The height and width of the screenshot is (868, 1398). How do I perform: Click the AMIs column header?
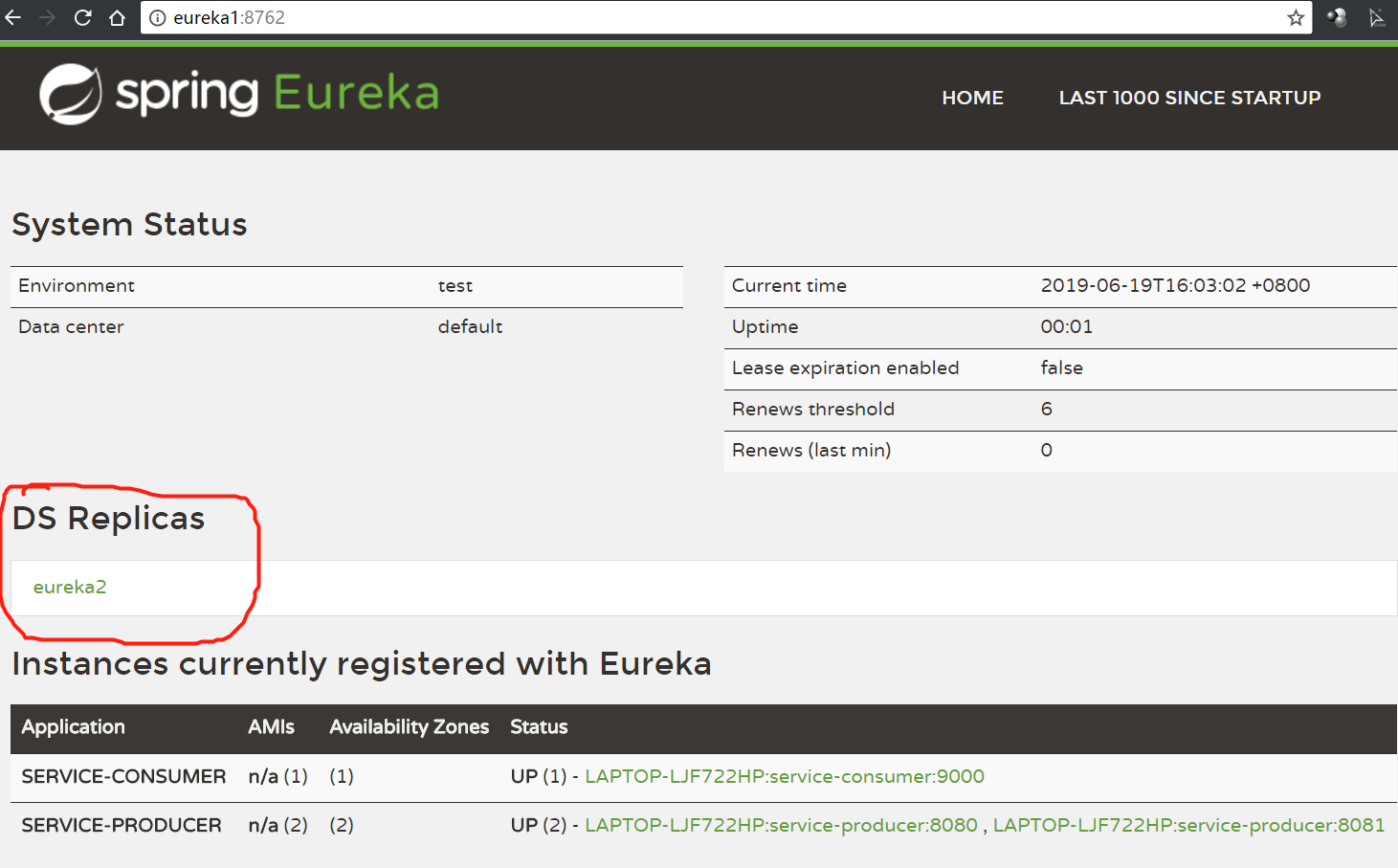271,726
